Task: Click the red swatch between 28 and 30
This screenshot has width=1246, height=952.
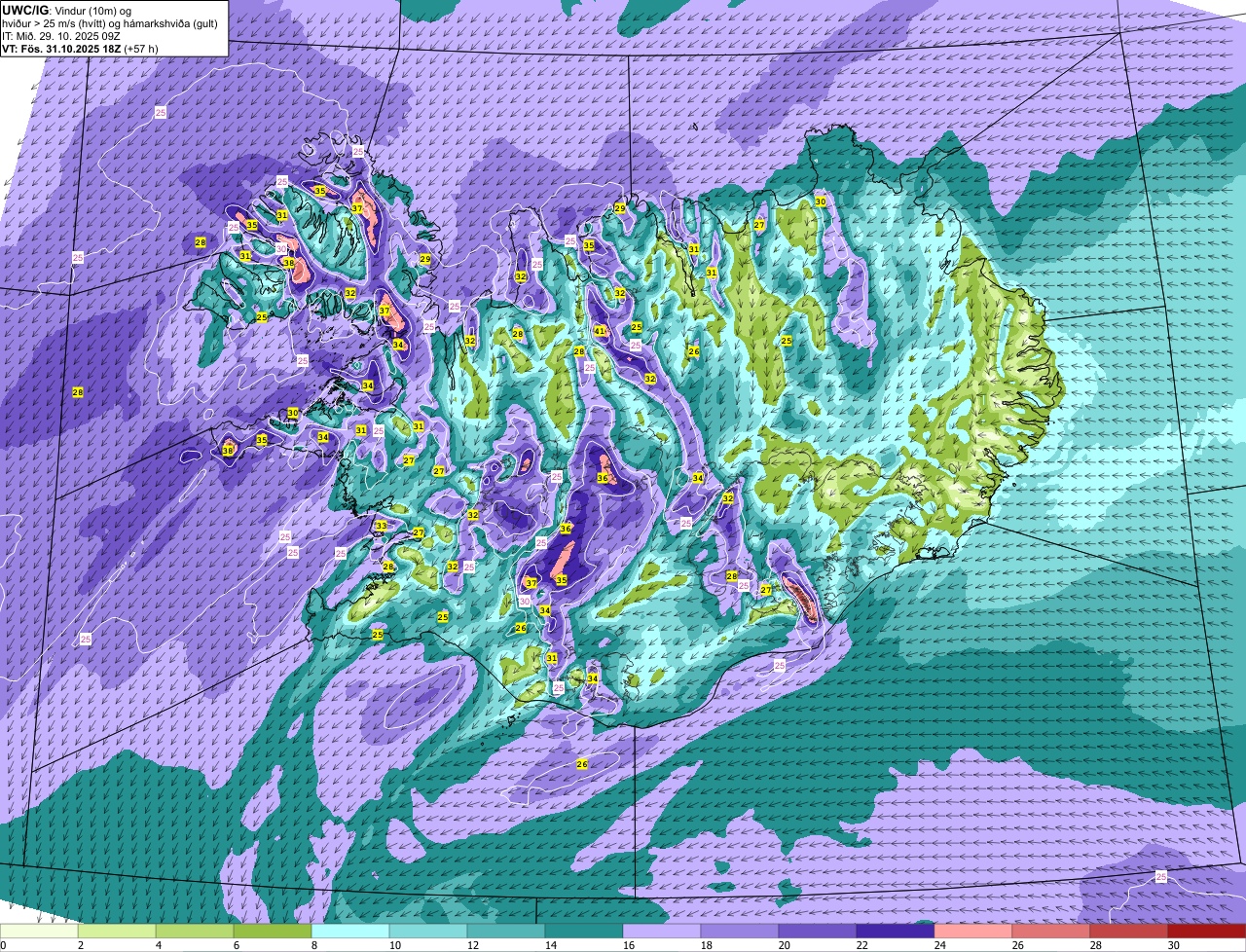Action: 1129,932
